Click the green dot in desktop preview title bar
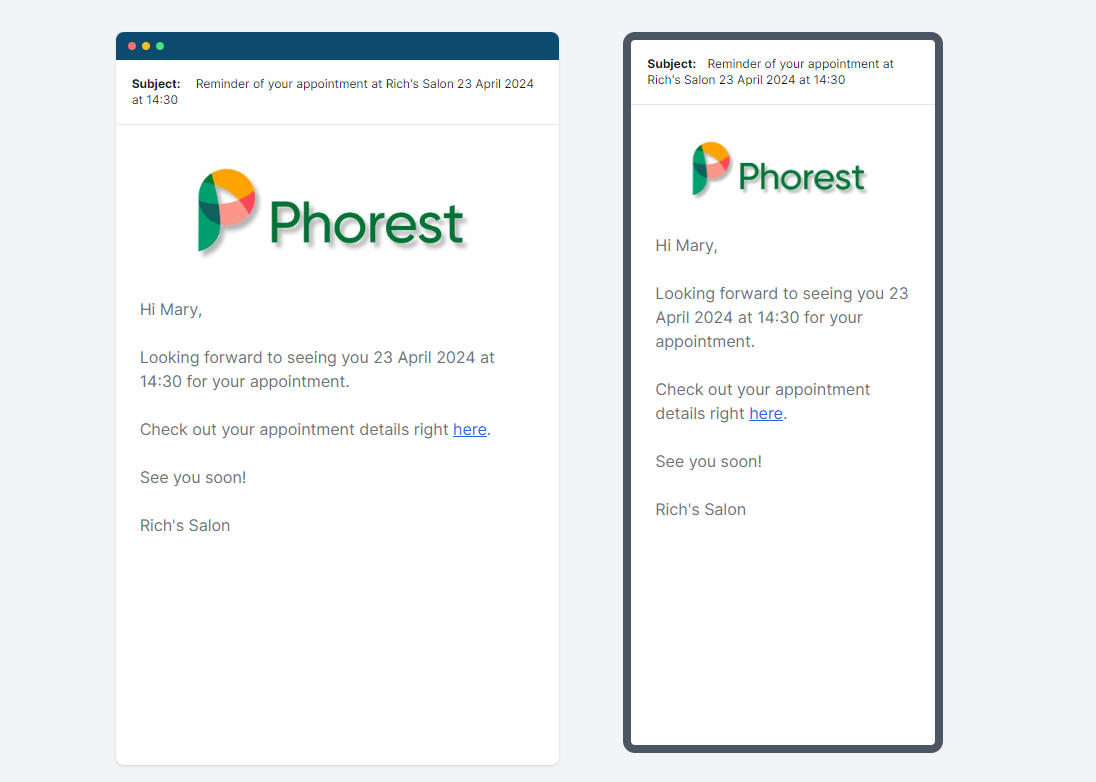1096x782 pixels. point(160,46)
